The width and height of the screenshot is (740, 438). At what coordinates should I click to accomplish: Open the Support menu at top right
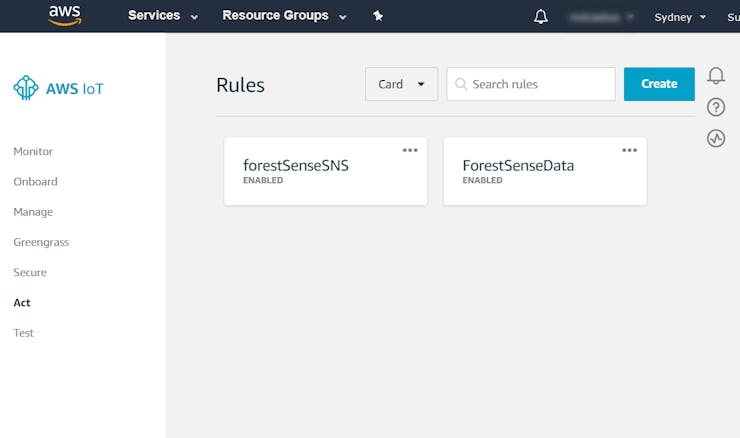pyautogui.click(x=733, y=17)
